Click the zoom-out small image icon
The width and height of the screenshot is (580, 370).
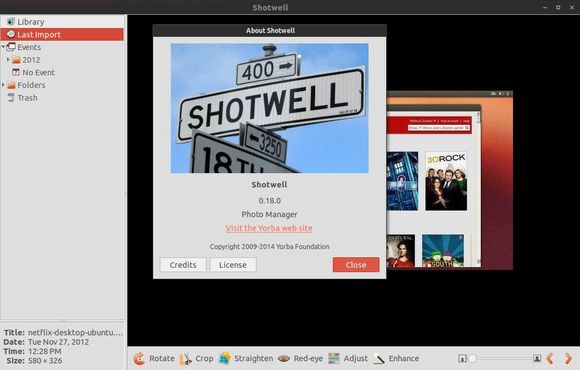pos(462,358)
